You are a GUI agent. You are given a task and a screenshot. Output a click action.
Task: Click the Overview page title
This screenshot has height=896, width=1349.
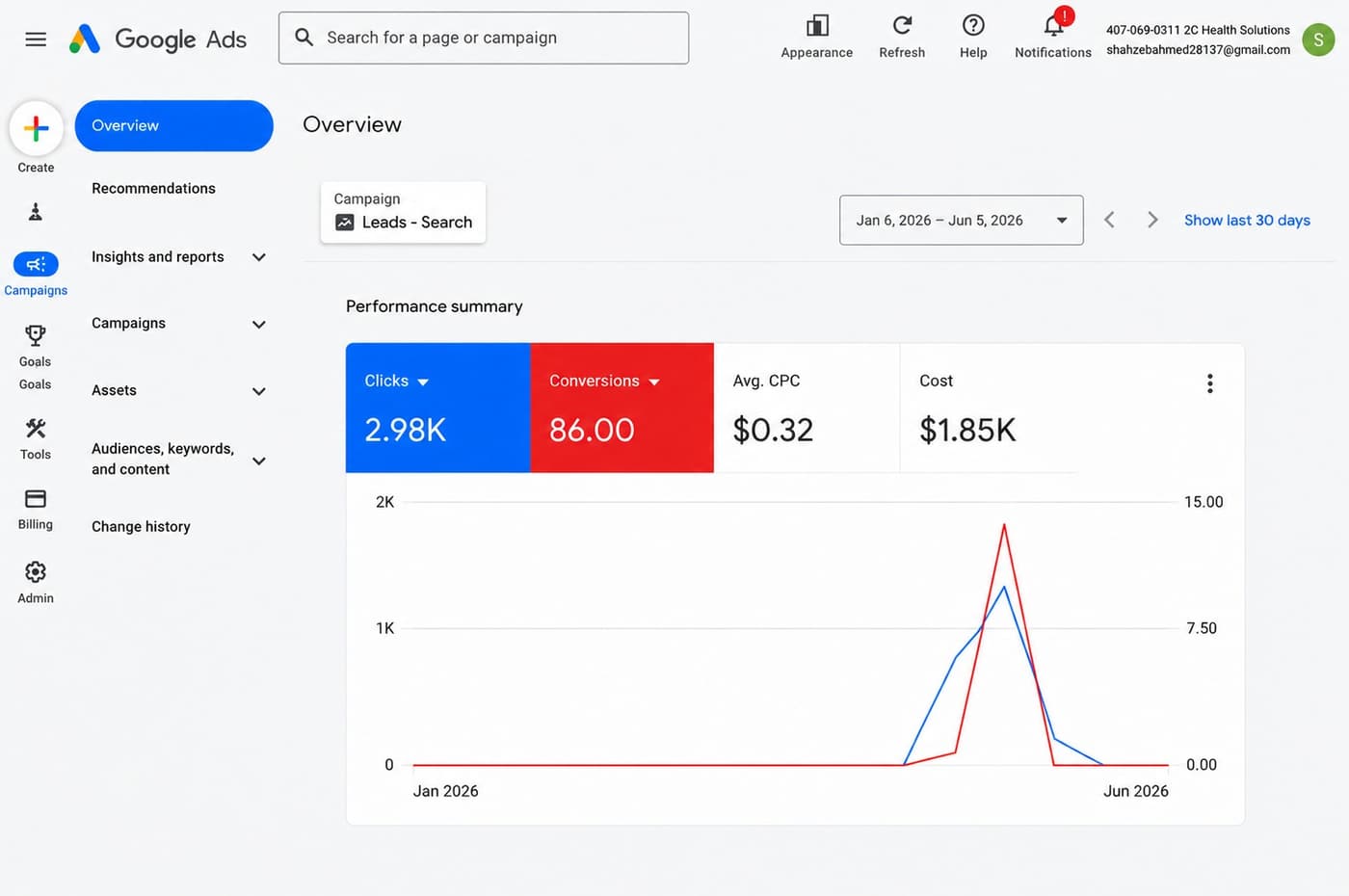[352, 124]
